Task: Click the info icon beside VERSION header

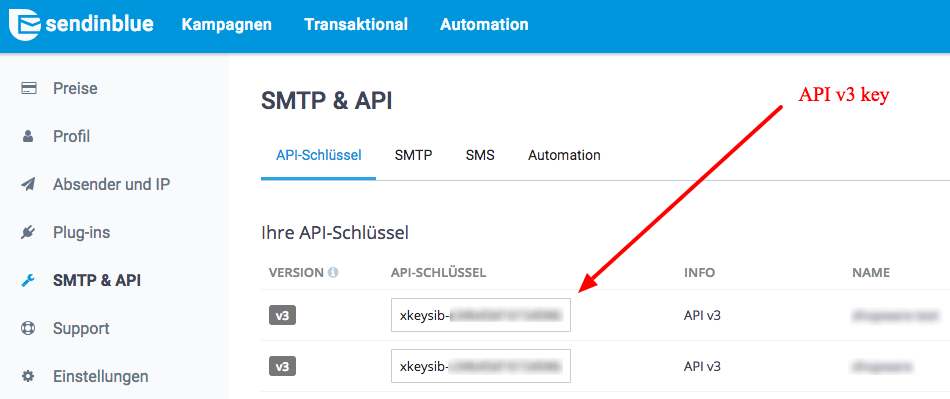Action: pos(333,273)
